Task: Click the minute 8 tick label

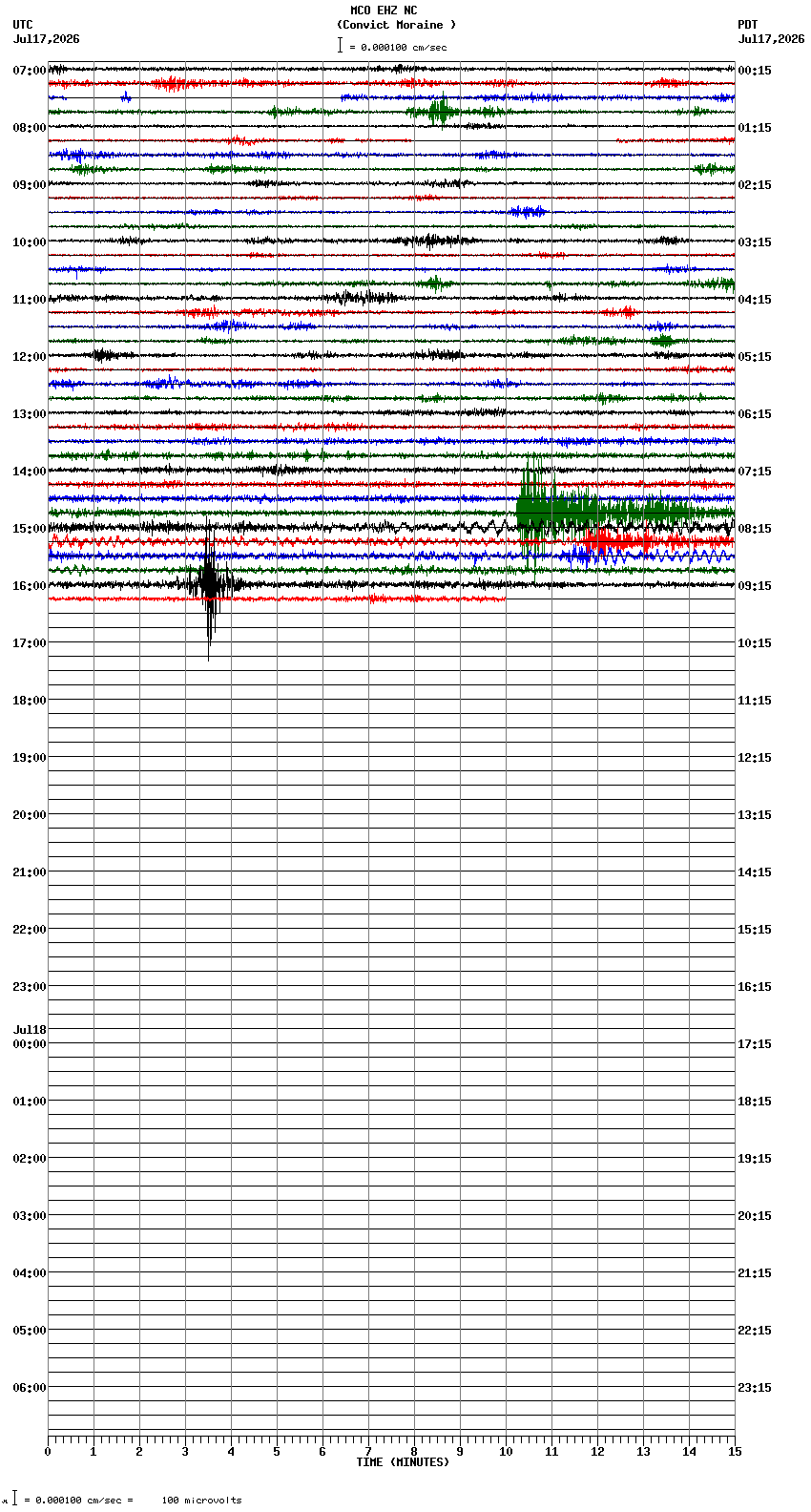Action: pos(414,1452)
